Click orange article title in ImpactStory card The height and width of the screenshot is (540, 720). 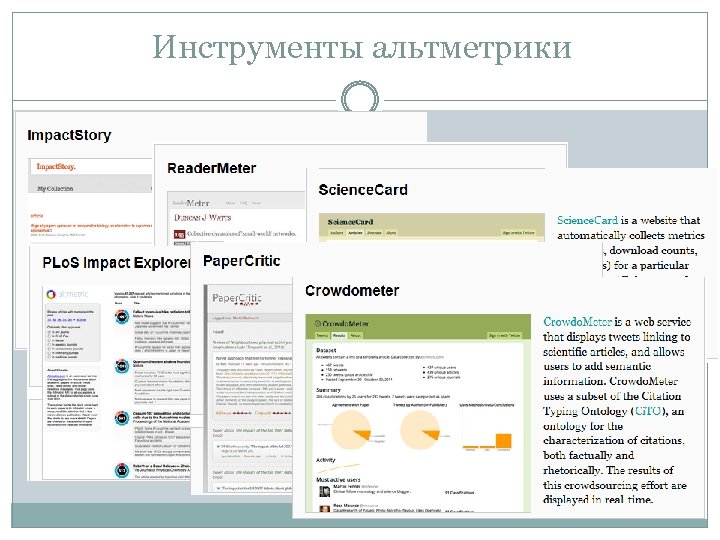point(91,227)
